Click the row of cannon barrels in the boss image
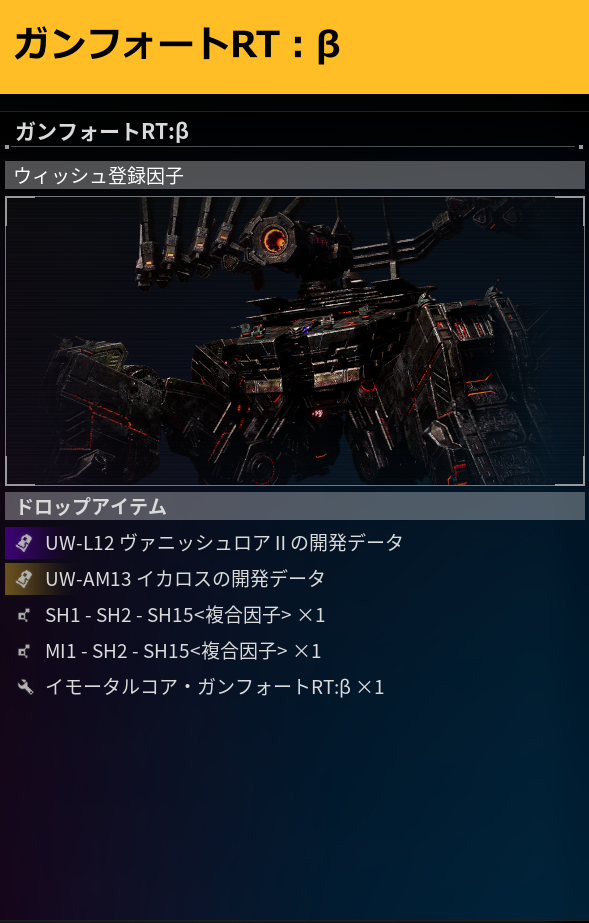This screenshot has height=923, width=589. [189, 241]
